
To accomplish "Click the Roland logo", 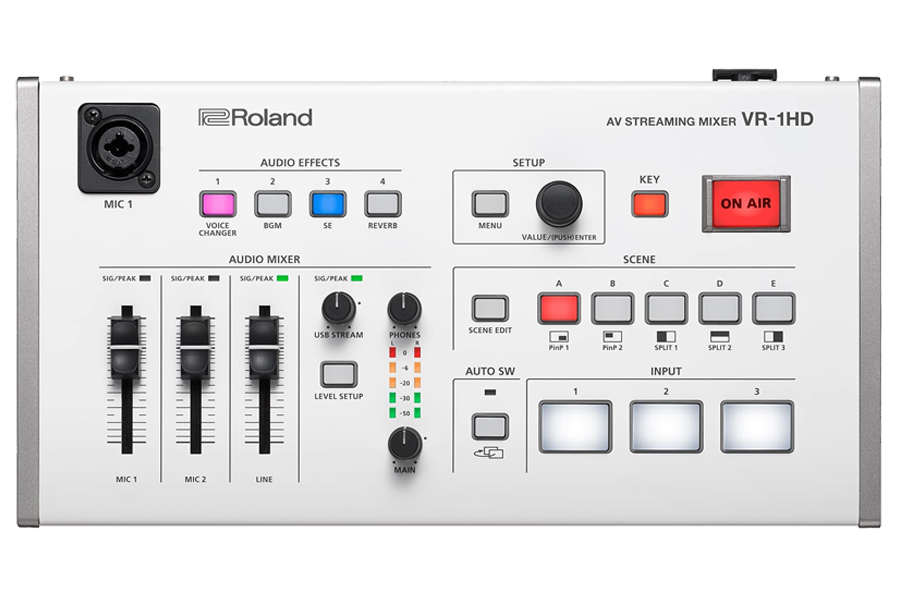I will (255, 118).
